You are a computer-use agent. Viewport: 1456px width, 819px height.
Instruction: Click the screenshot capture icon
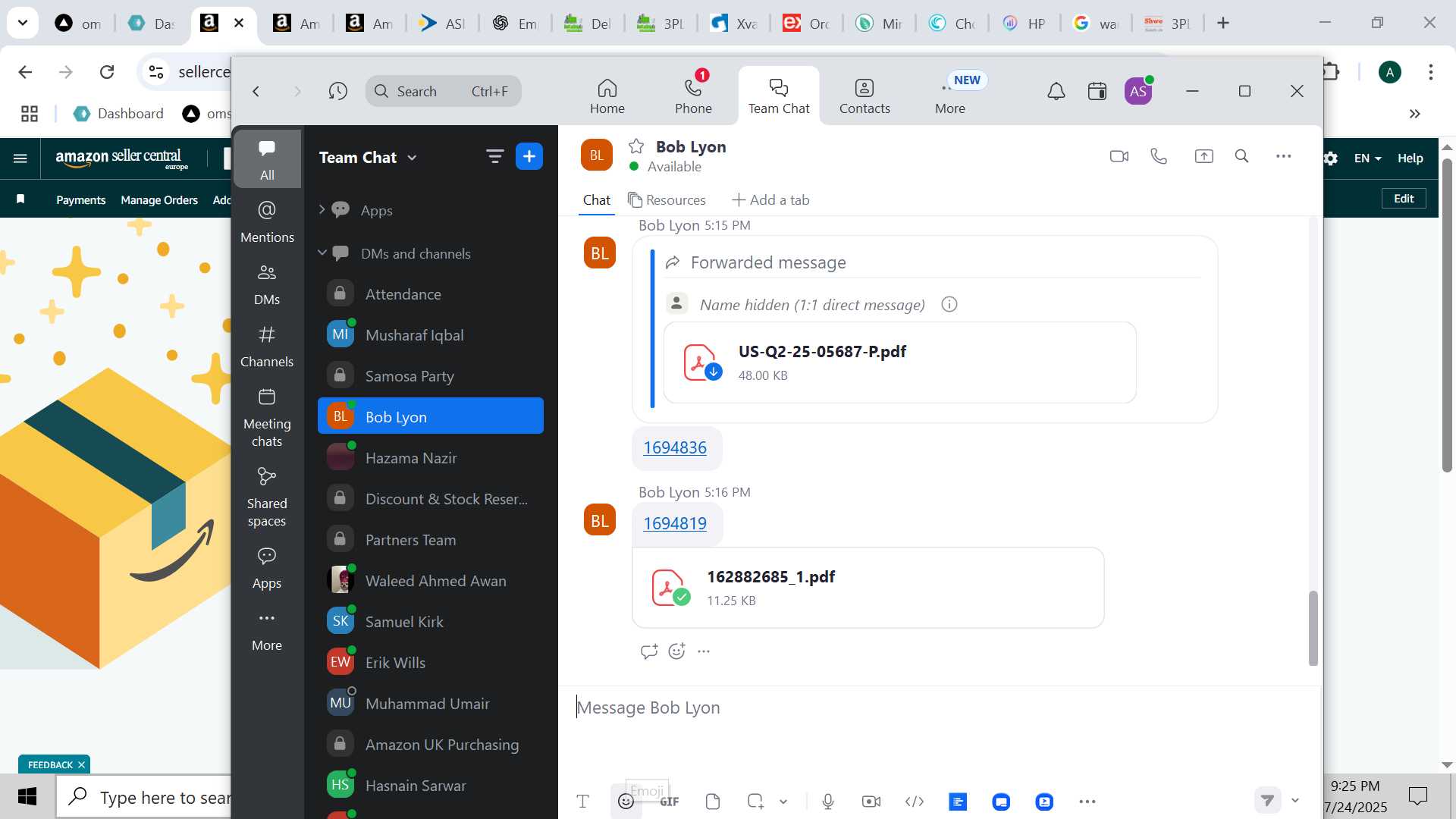[755, 802]
